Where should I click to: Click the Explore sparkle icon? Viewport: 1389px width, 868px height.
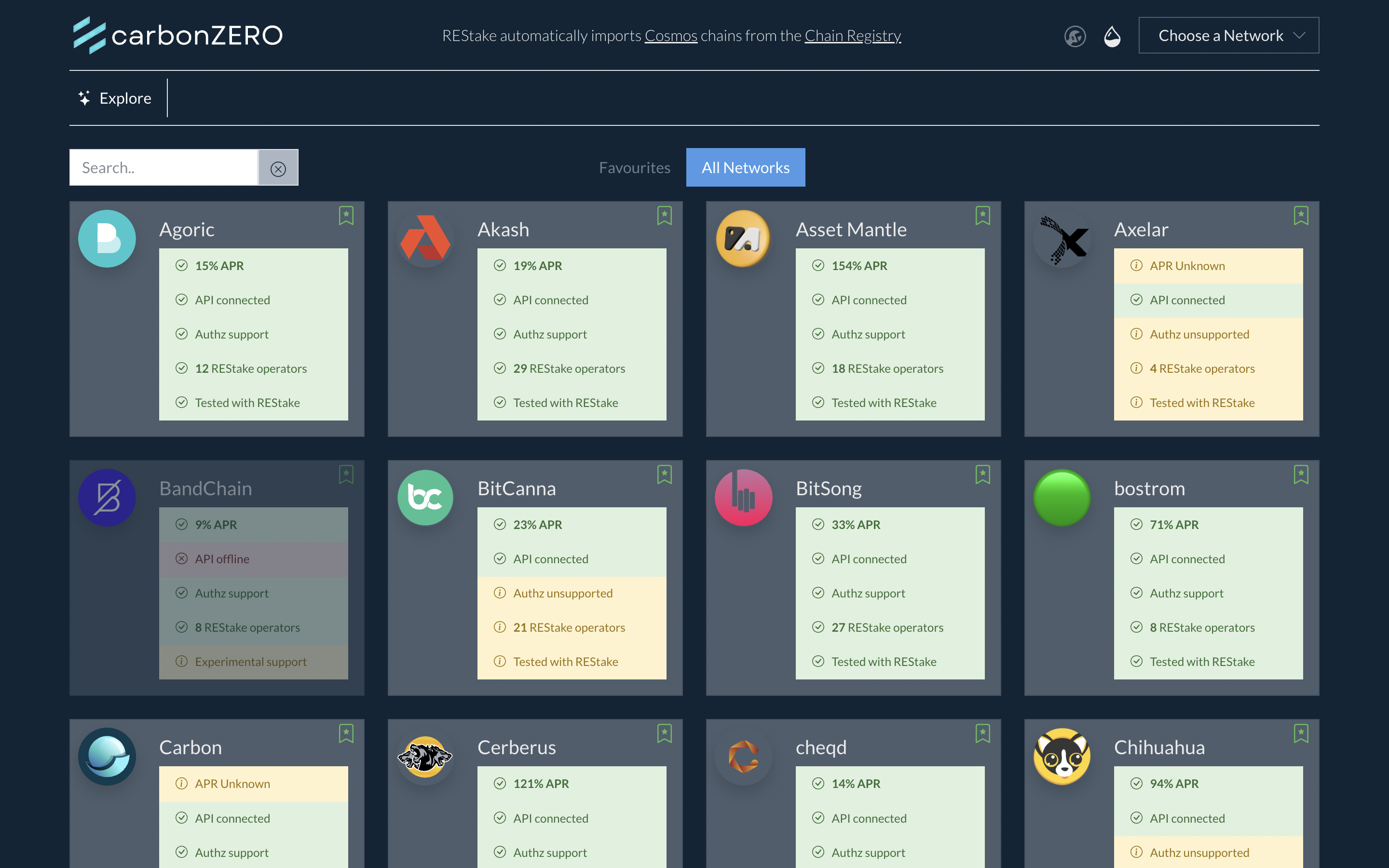pos(84,98)
